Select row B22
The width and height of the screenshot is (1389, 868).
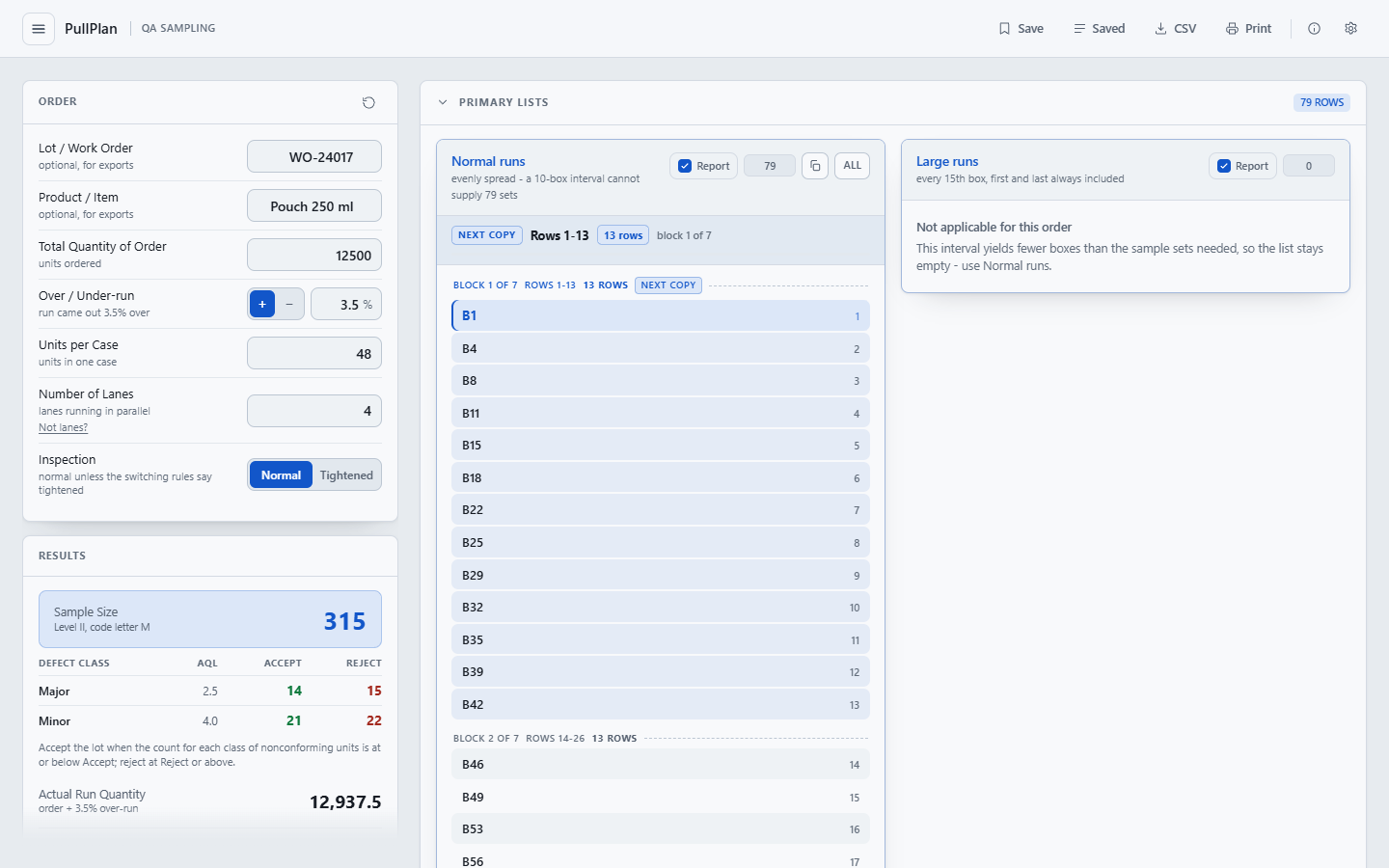point(661,509)
